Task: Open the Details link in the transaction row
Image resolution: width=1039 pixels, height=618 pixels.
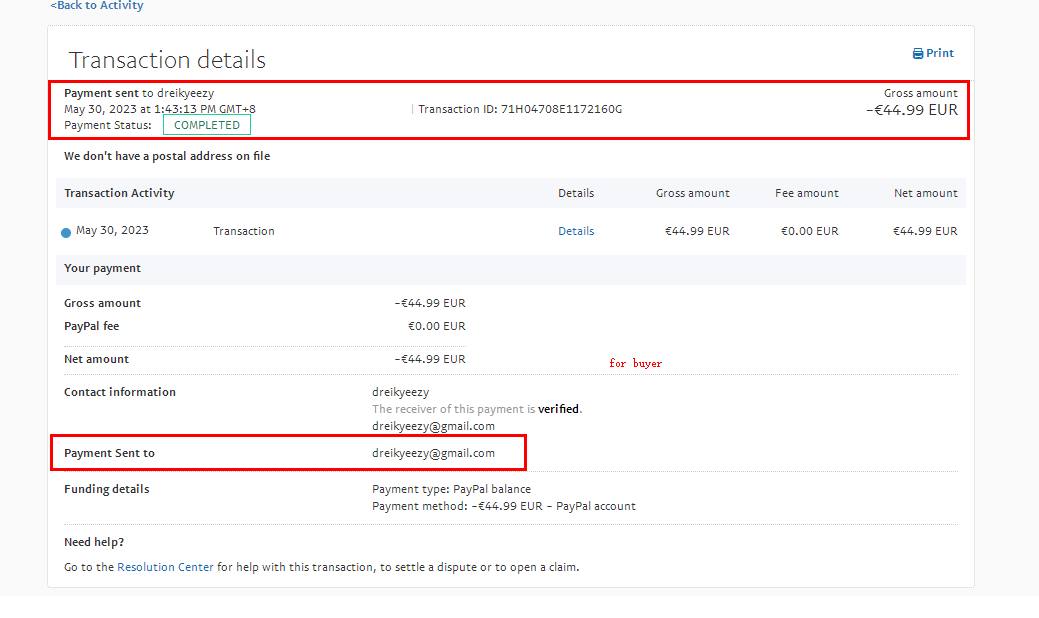Action: 576,231
